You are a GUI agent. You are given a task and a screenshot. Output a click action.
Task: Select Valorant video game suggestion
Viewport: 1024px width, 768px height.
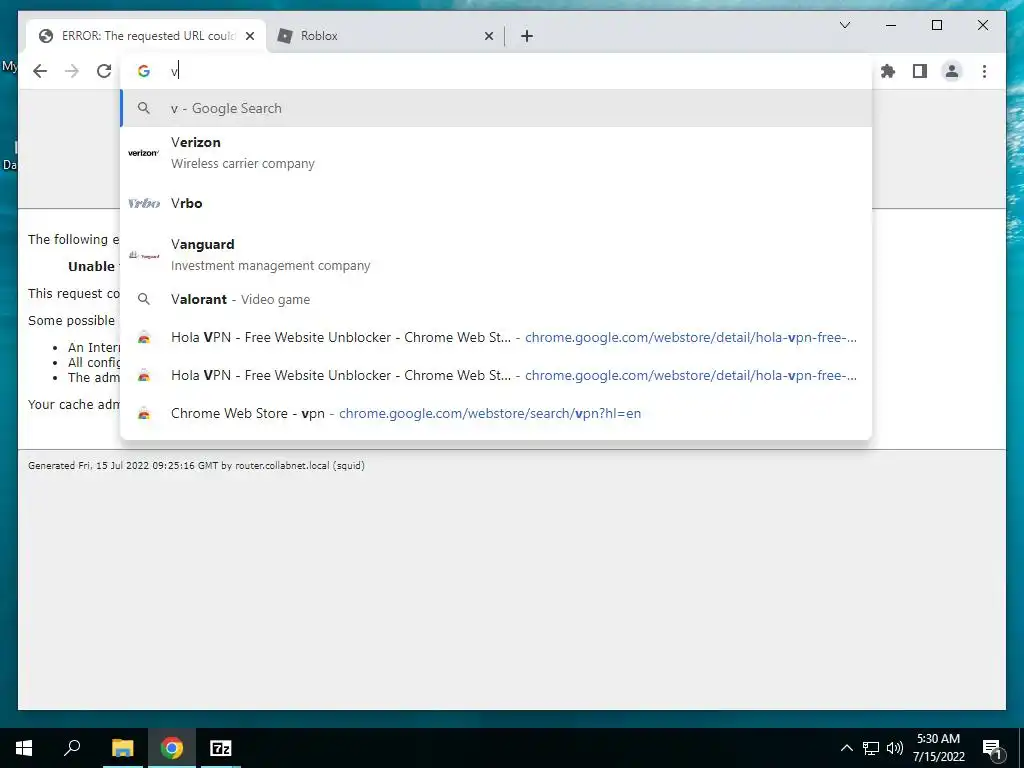point(496,299)
